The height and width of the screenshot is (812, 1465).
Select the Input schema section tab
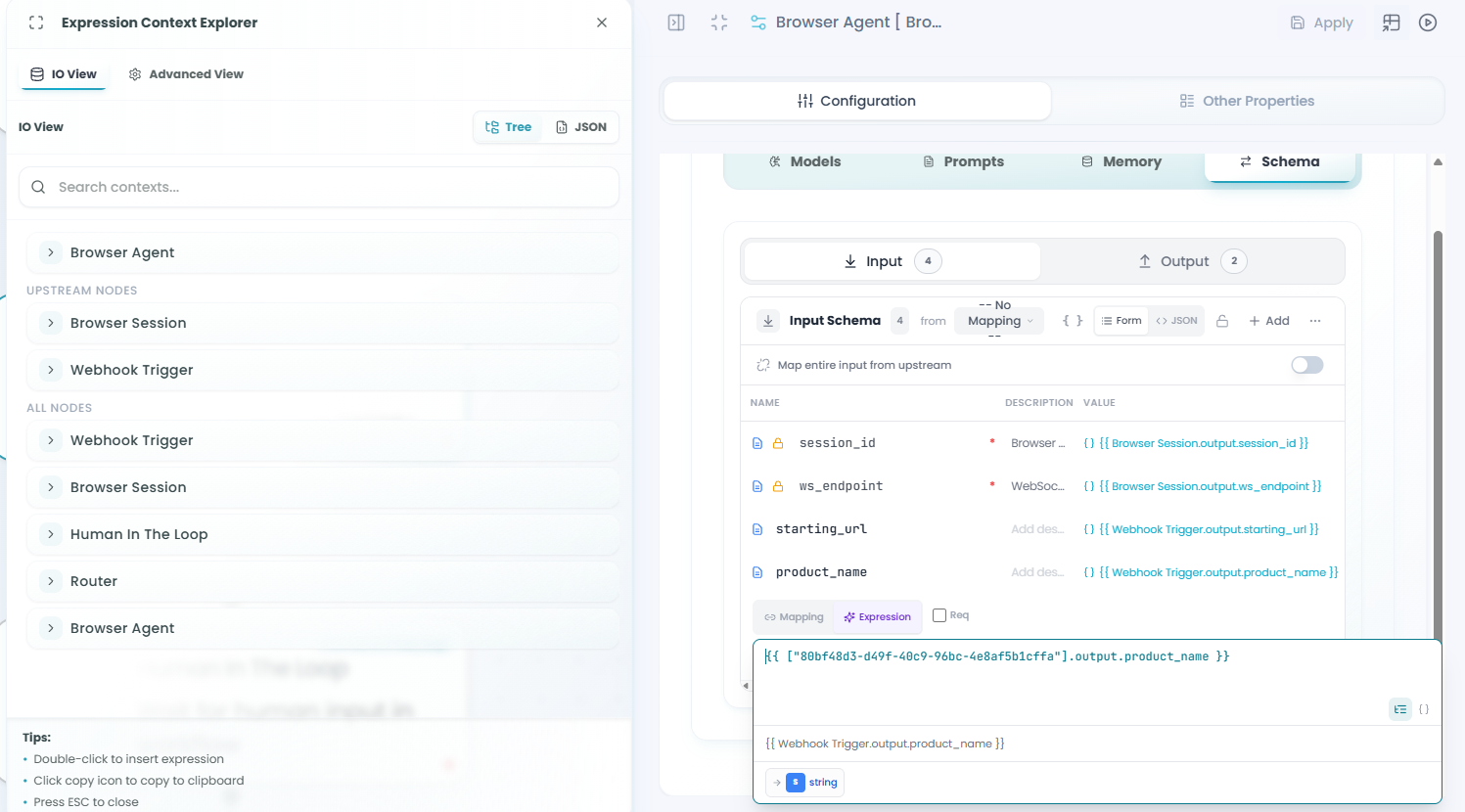click(x=893, y=261)
